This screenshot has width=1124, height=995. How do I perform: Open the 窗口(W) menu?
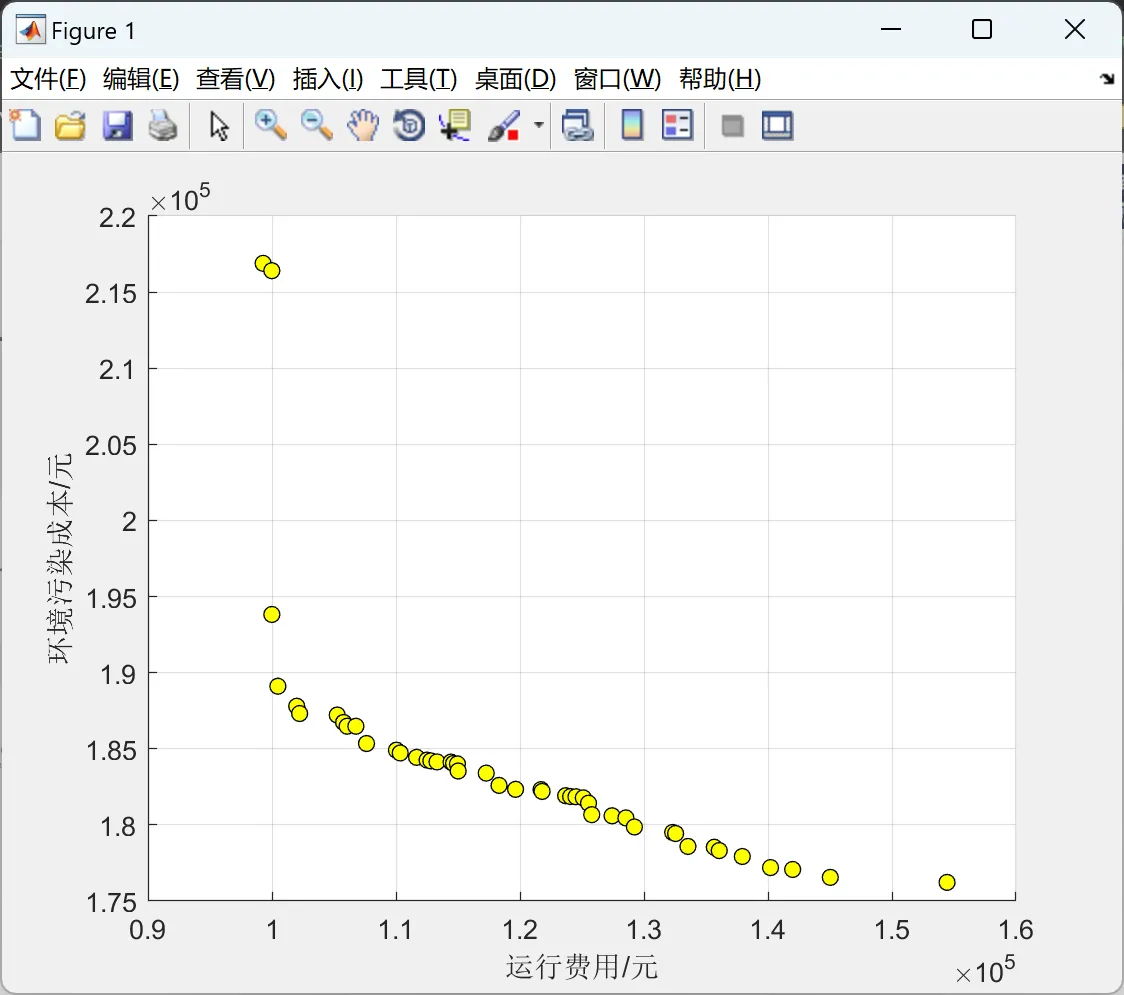(617, 79)
